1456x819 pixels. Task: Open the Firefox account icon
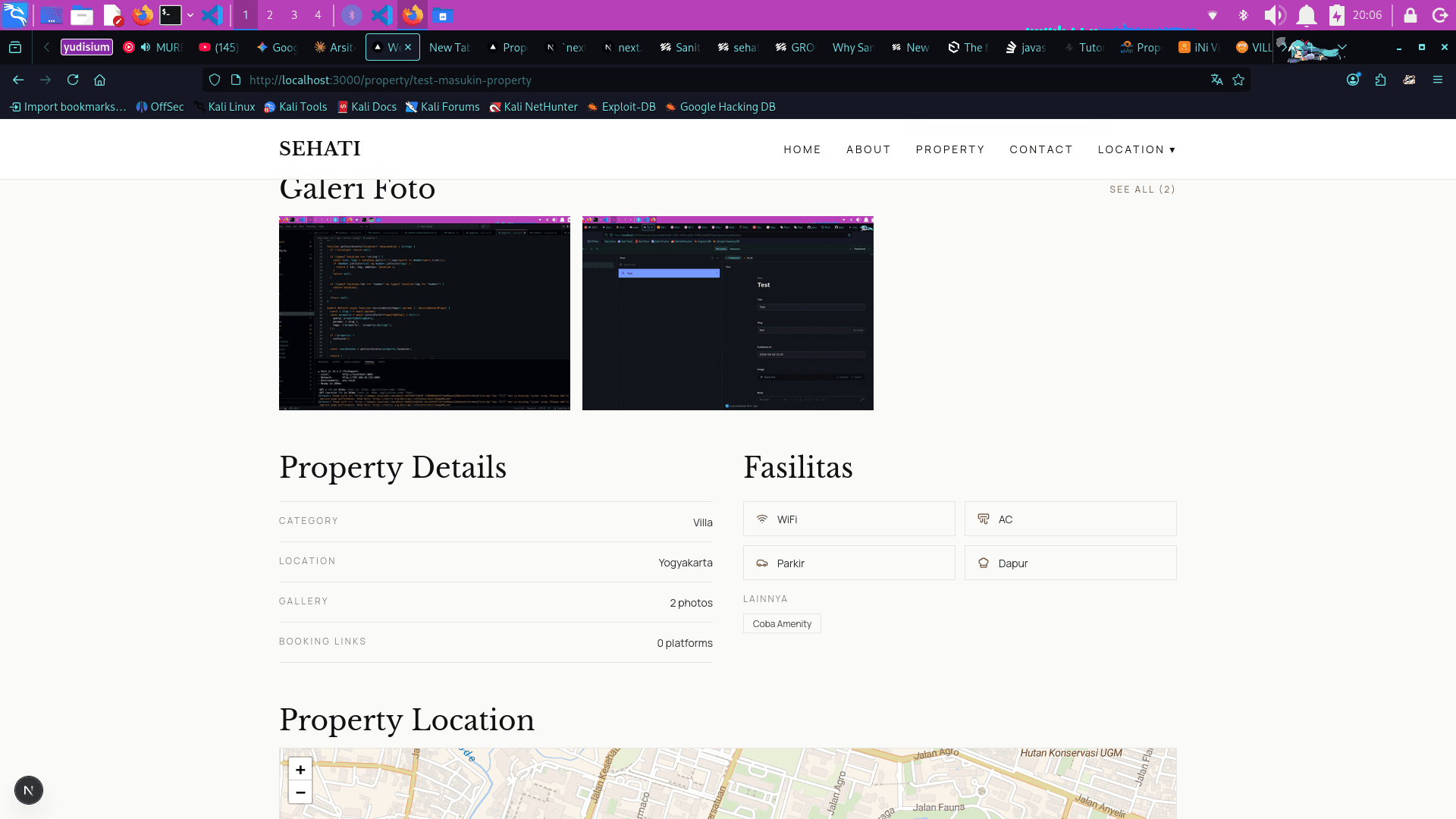coord(1353,80)
